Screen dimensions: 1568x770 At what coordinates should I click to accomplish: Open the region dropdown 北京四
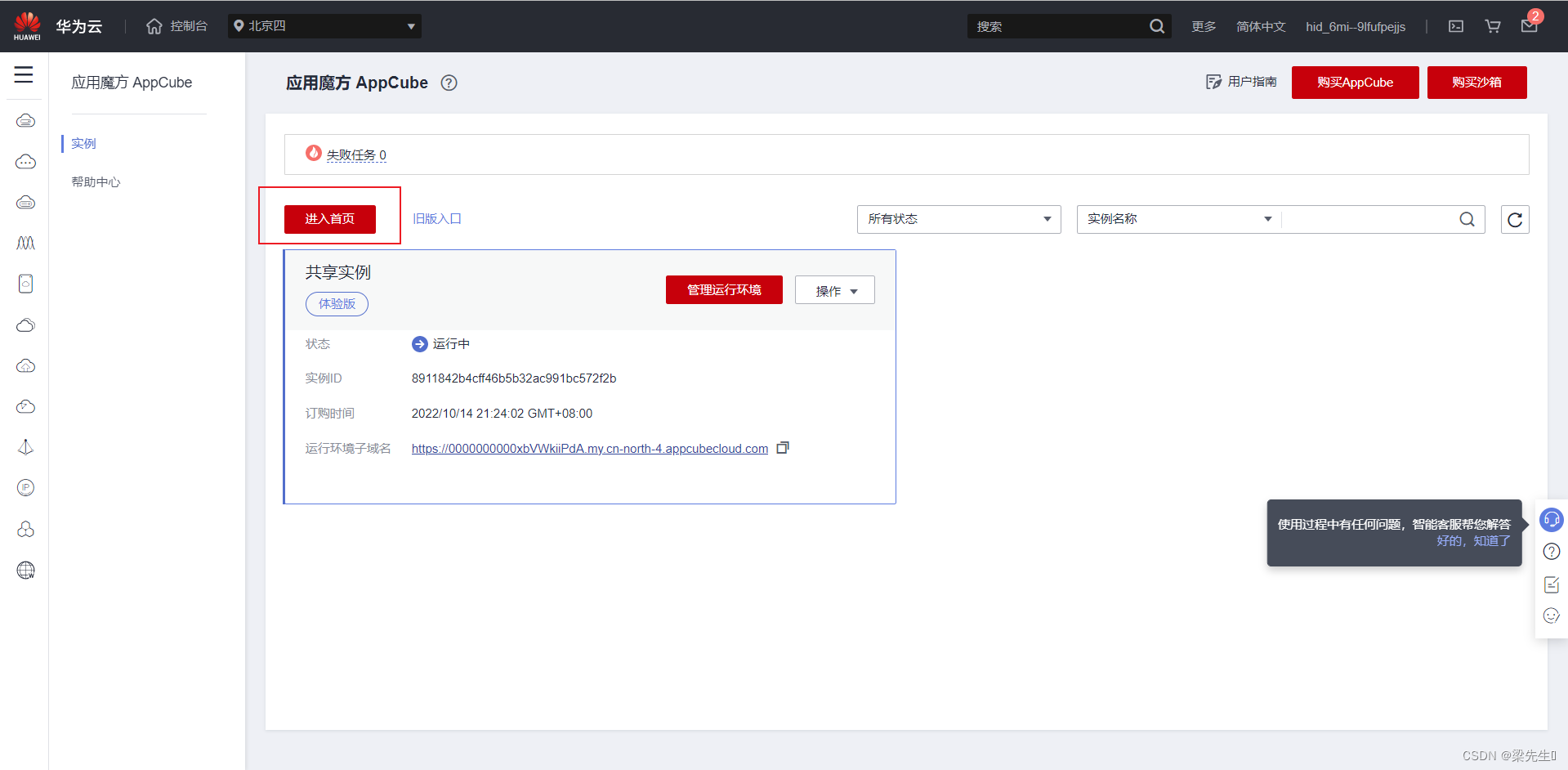[x=324, y=26]
